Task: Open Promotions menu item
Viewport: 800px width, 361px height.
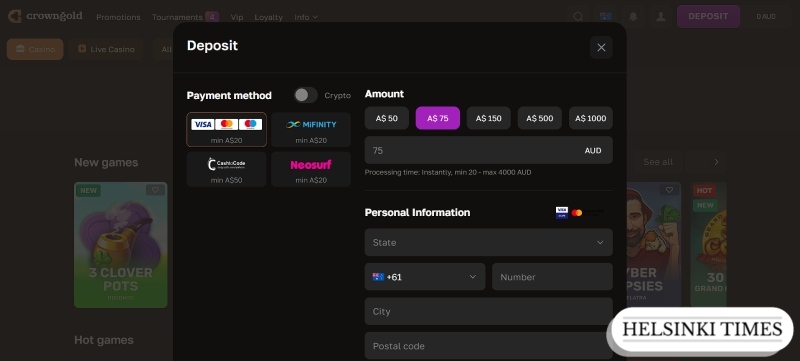Action: click(x=118, y=17)
